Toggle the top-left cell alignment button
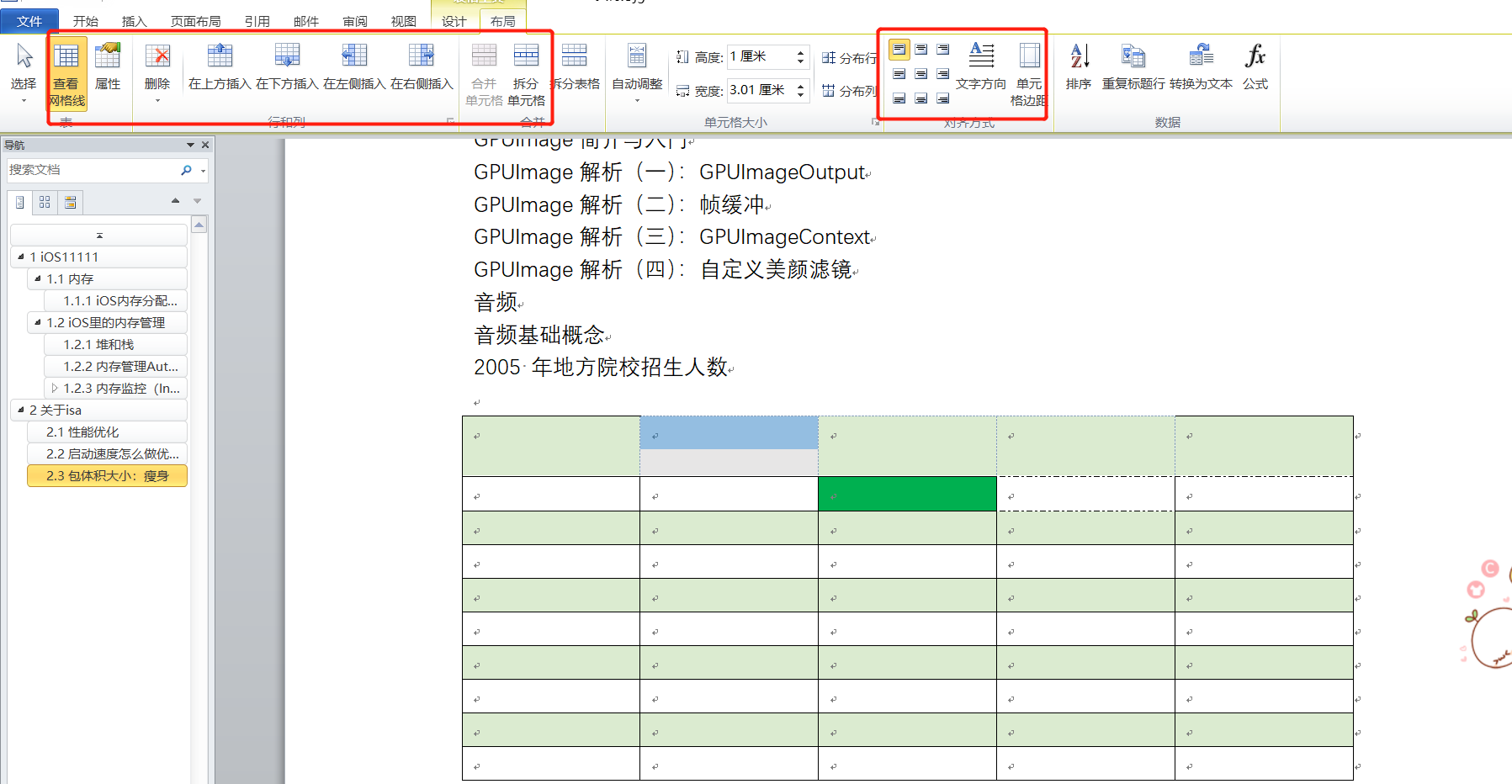 [x=899, y=50]
